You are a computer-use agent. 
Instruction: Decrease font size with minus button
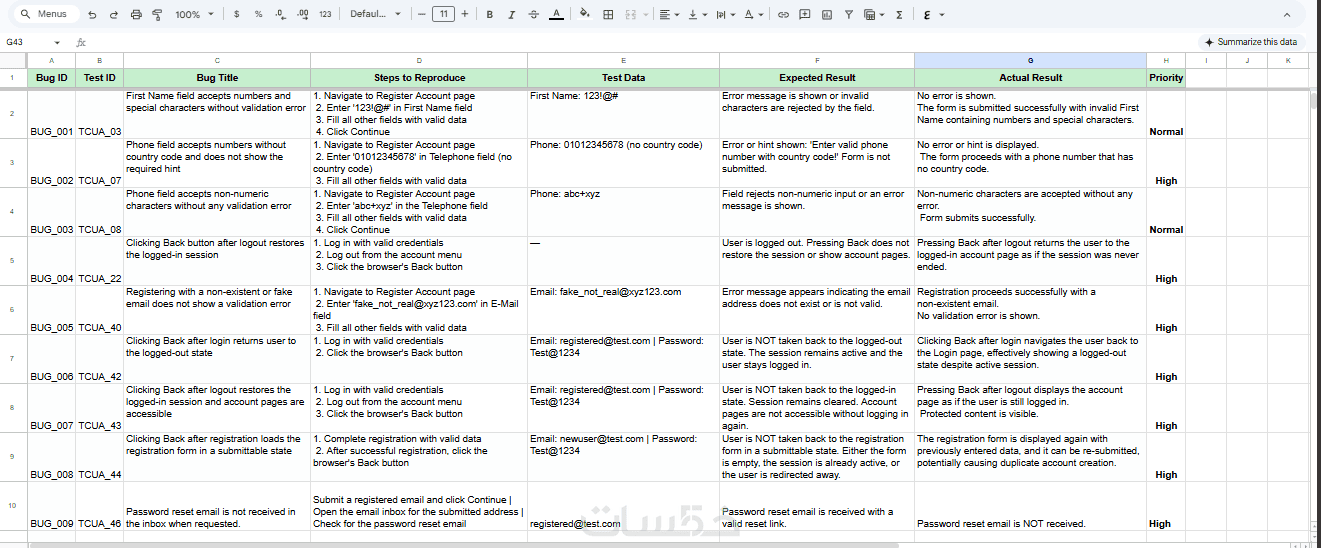click(421, 15)
